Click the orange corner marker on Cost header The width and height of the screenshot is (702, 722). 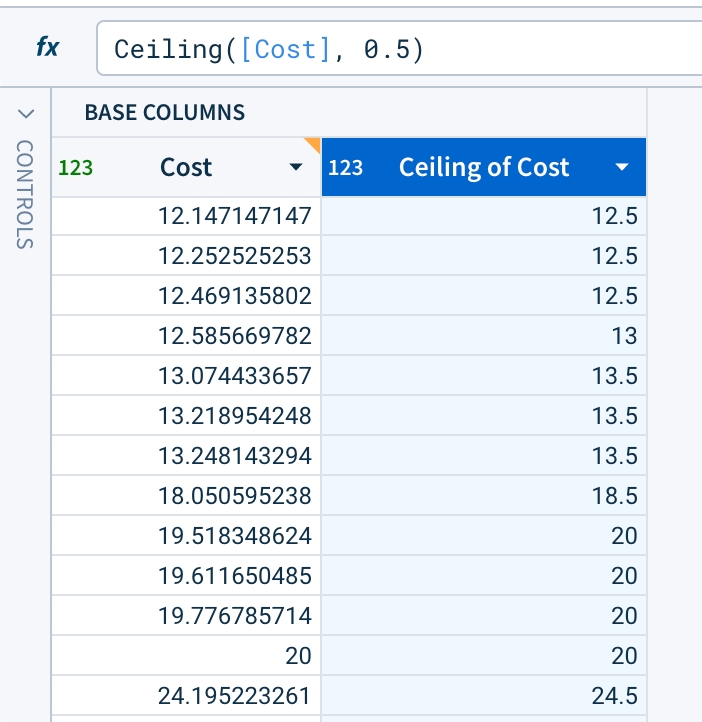[313, 145]
